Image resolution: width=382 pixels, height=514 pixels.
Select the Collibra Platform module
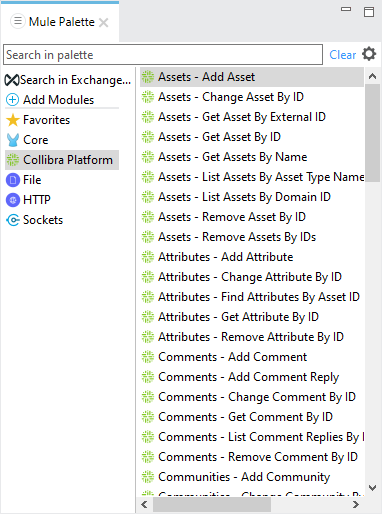coord(62,160)
